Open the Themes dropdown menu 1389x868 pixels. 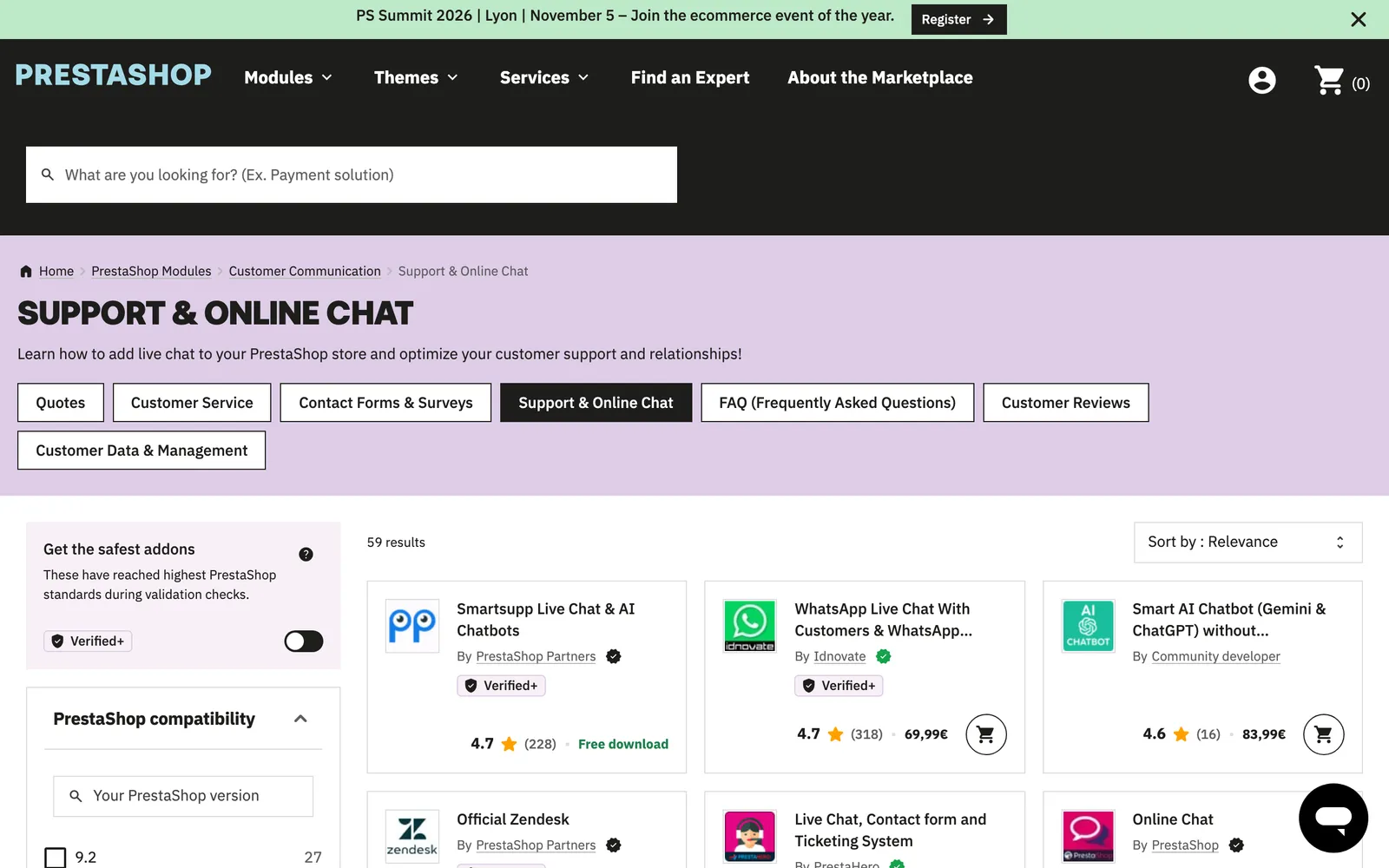point(416,77)
